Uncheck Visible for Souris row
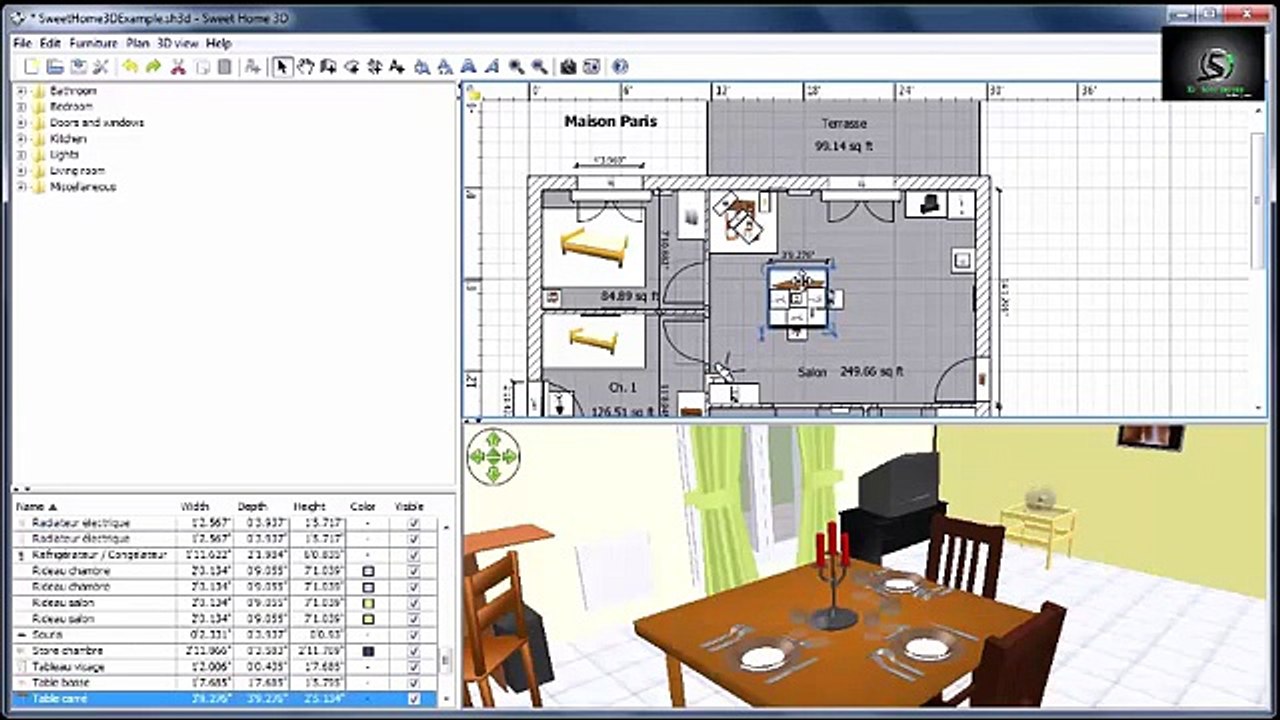Screen dimensions: 1280x720 click(x=414, y=635)
